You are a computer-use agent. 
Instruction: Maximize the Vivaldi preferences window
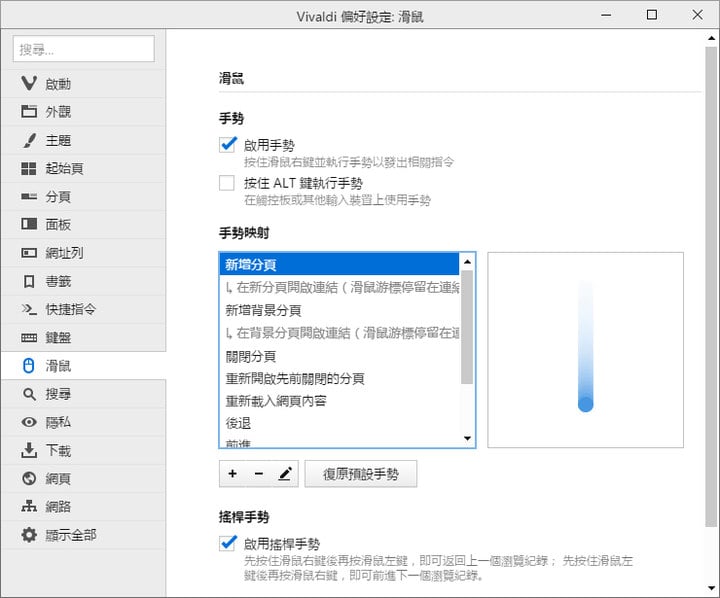(652, 15)
